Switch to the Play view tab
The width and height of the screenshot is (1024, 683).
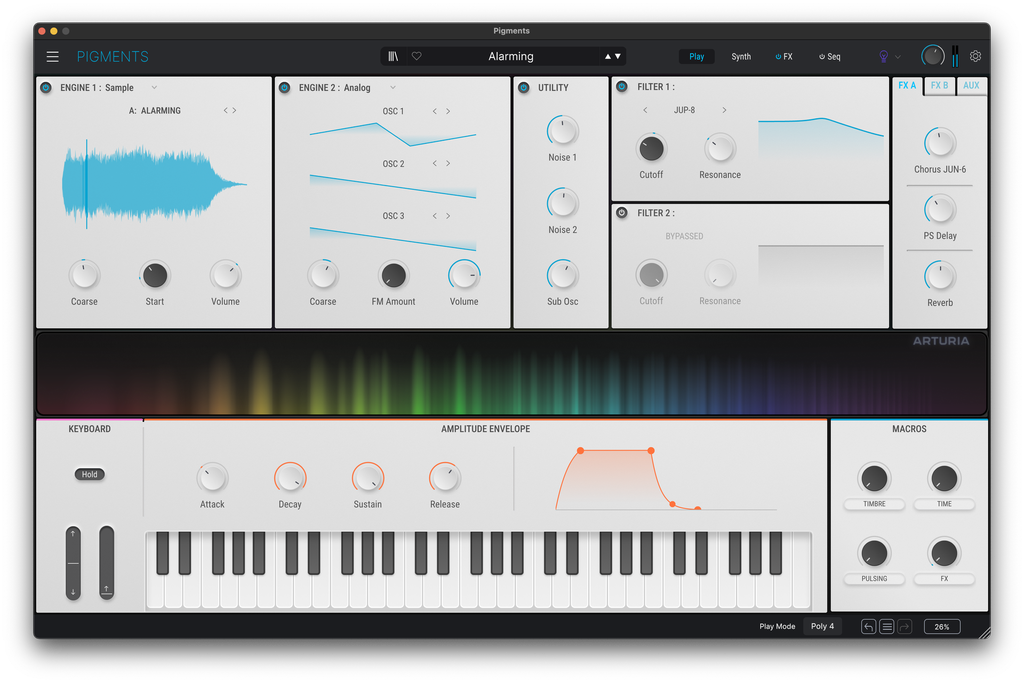point(696,57)
